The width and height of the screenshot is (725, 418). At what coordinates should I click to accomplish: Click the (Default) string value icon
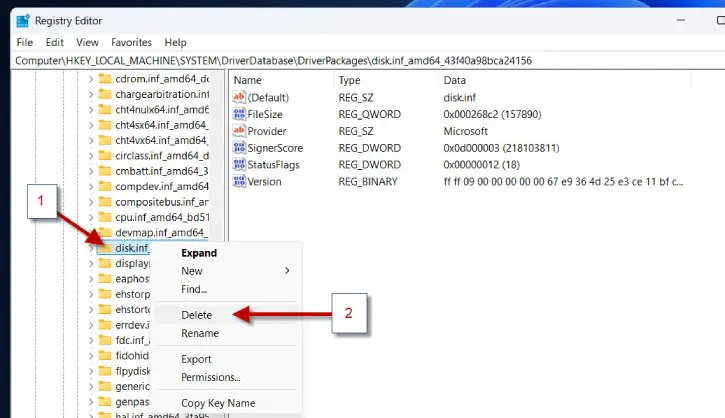(239, 97)
